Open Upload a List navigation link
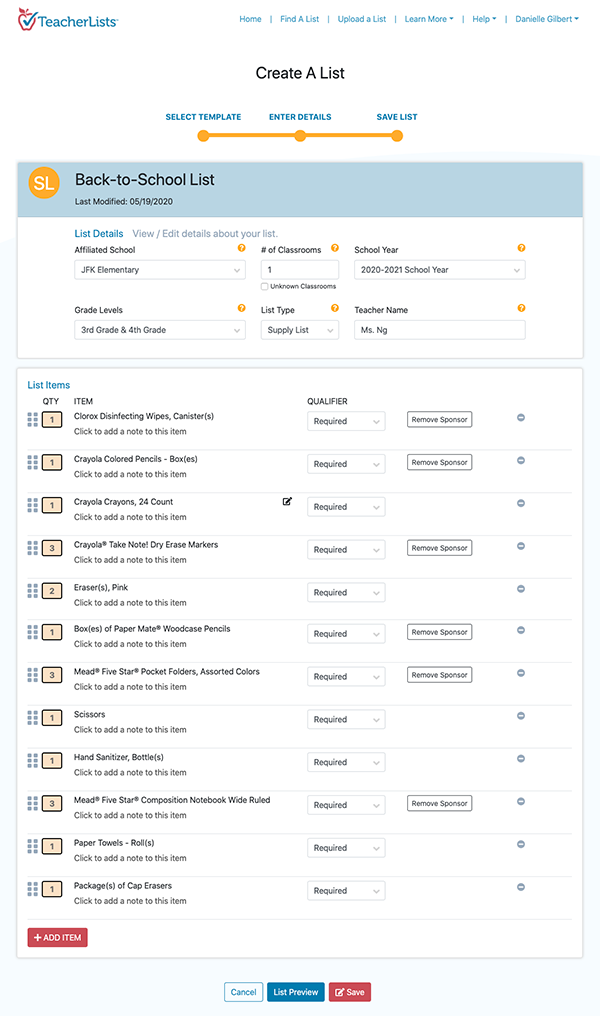Image resolution: width=600 pixels, height=1016 pixels. (362, 19)
